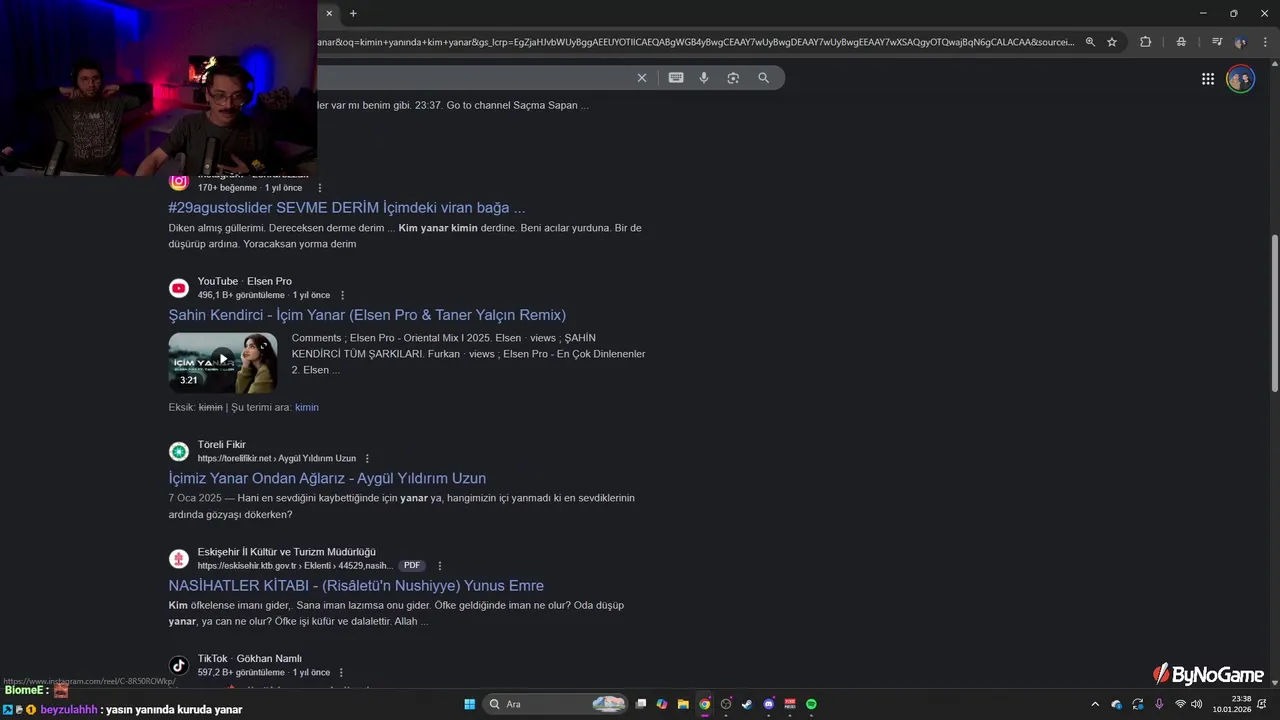Open Chrome profile avatar in toolbar
The height and width of the screenshot is (720, 1280).
point(1240,42)
